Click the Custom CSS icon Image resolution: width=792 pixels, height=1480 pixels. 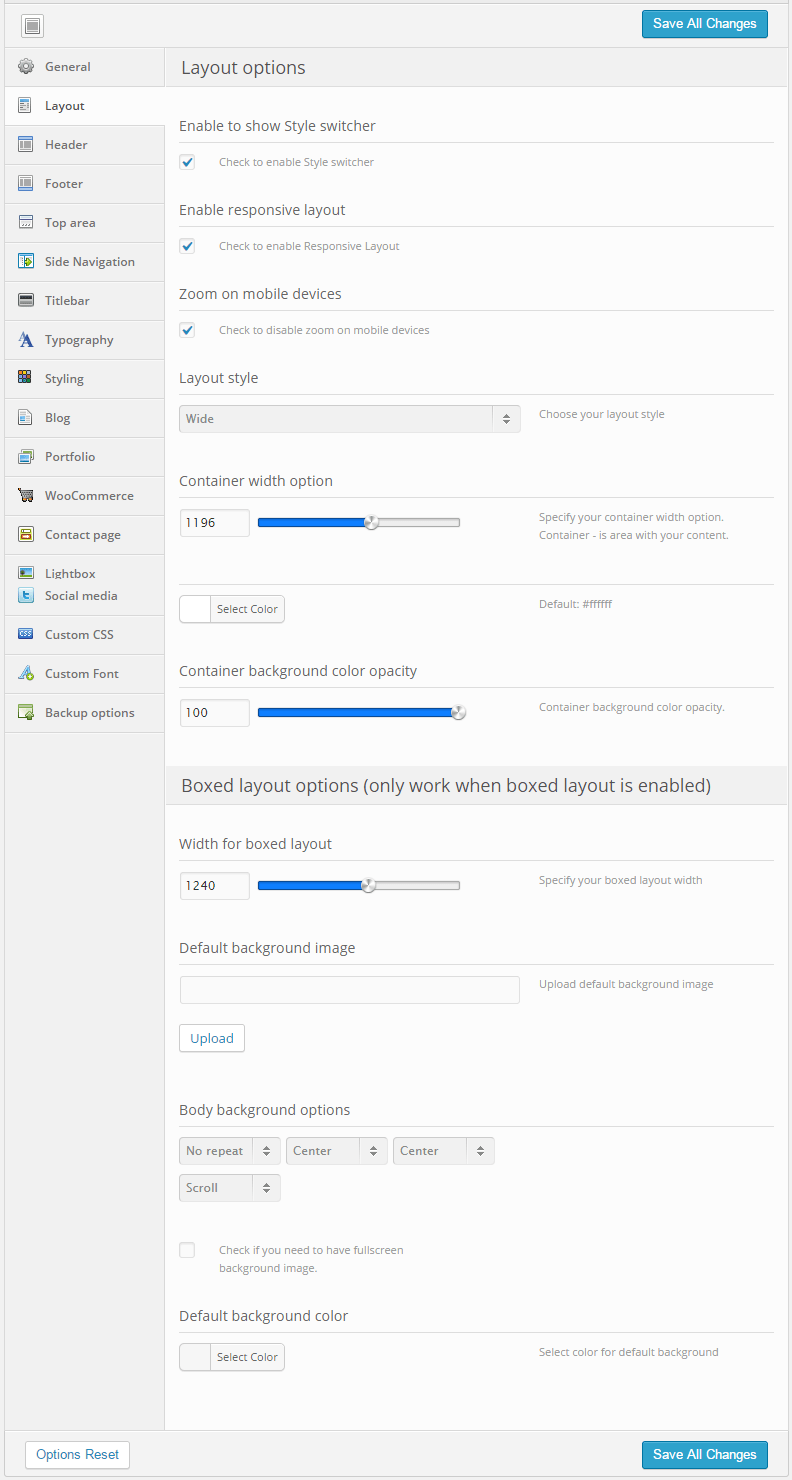26,635
